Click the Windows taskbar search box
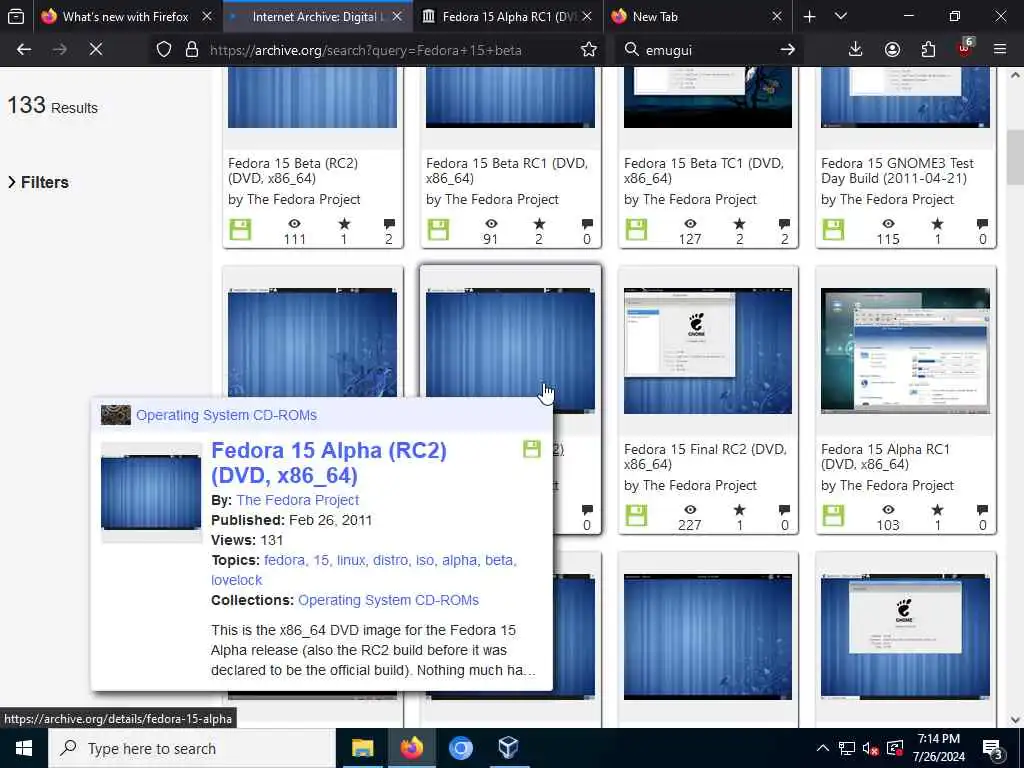1024x768 pixels. tap(192, 748)
